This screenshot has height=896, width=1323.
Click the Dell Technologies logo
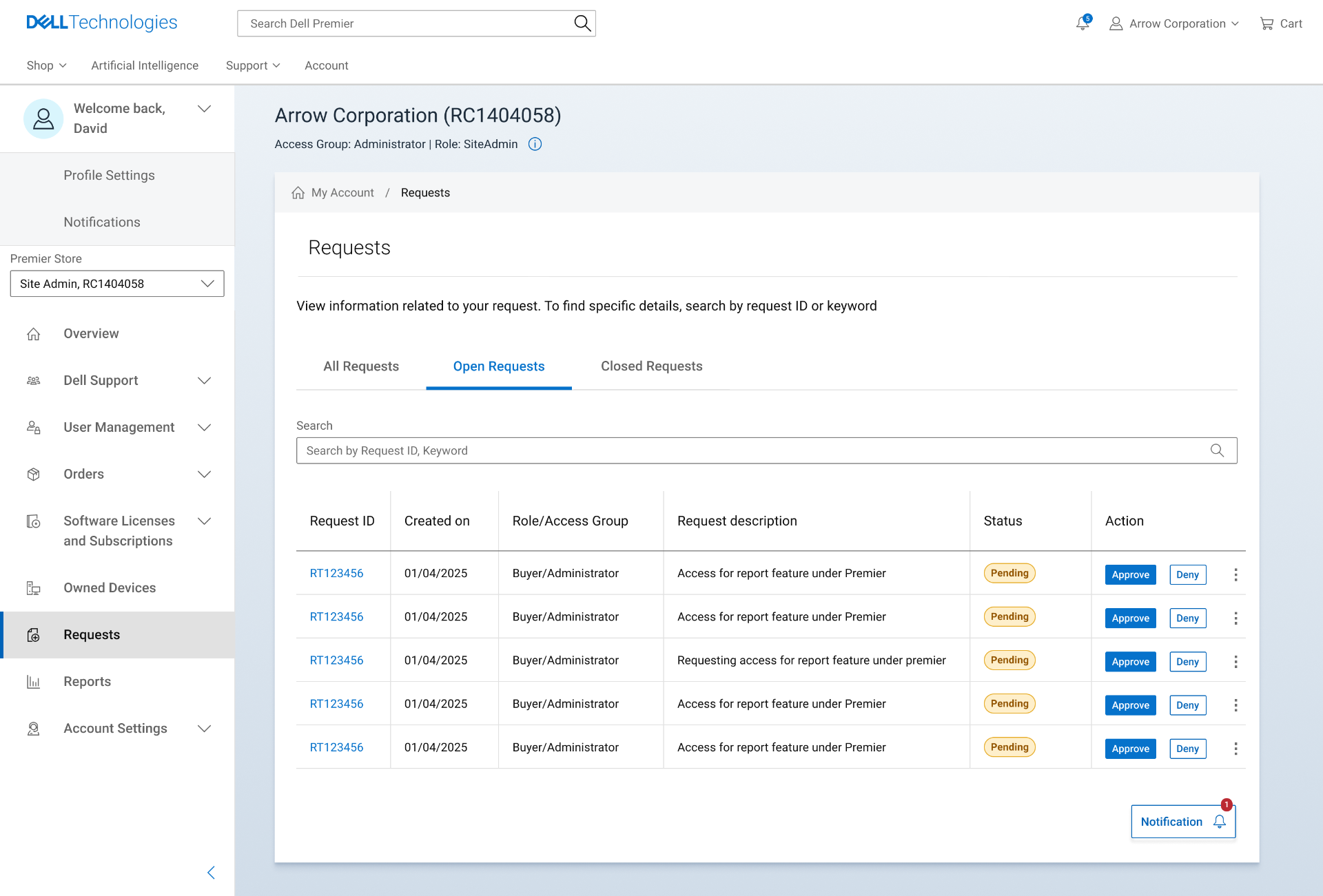point(102,23)
